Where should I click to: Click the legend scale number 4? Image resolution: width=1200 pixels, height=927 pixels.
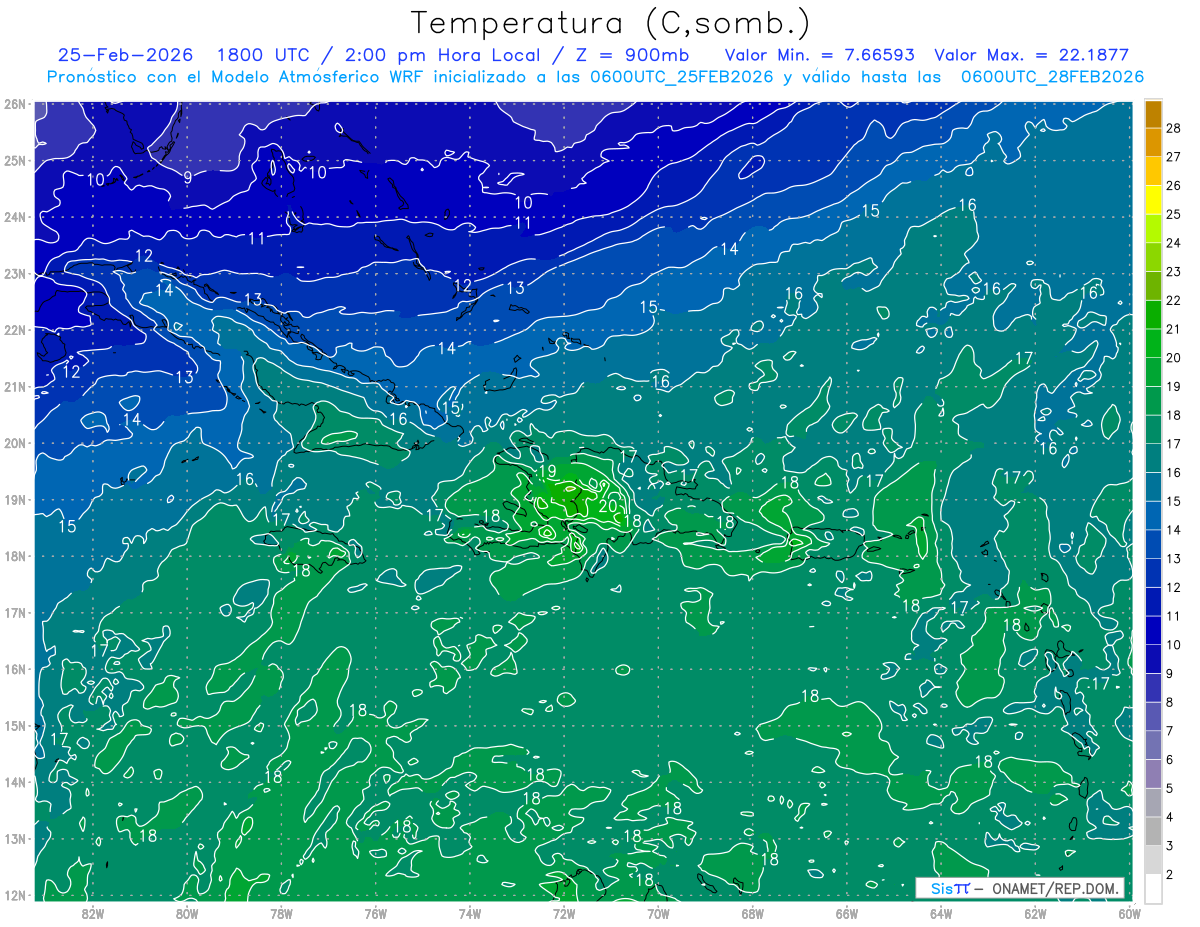click(1170, 817)
